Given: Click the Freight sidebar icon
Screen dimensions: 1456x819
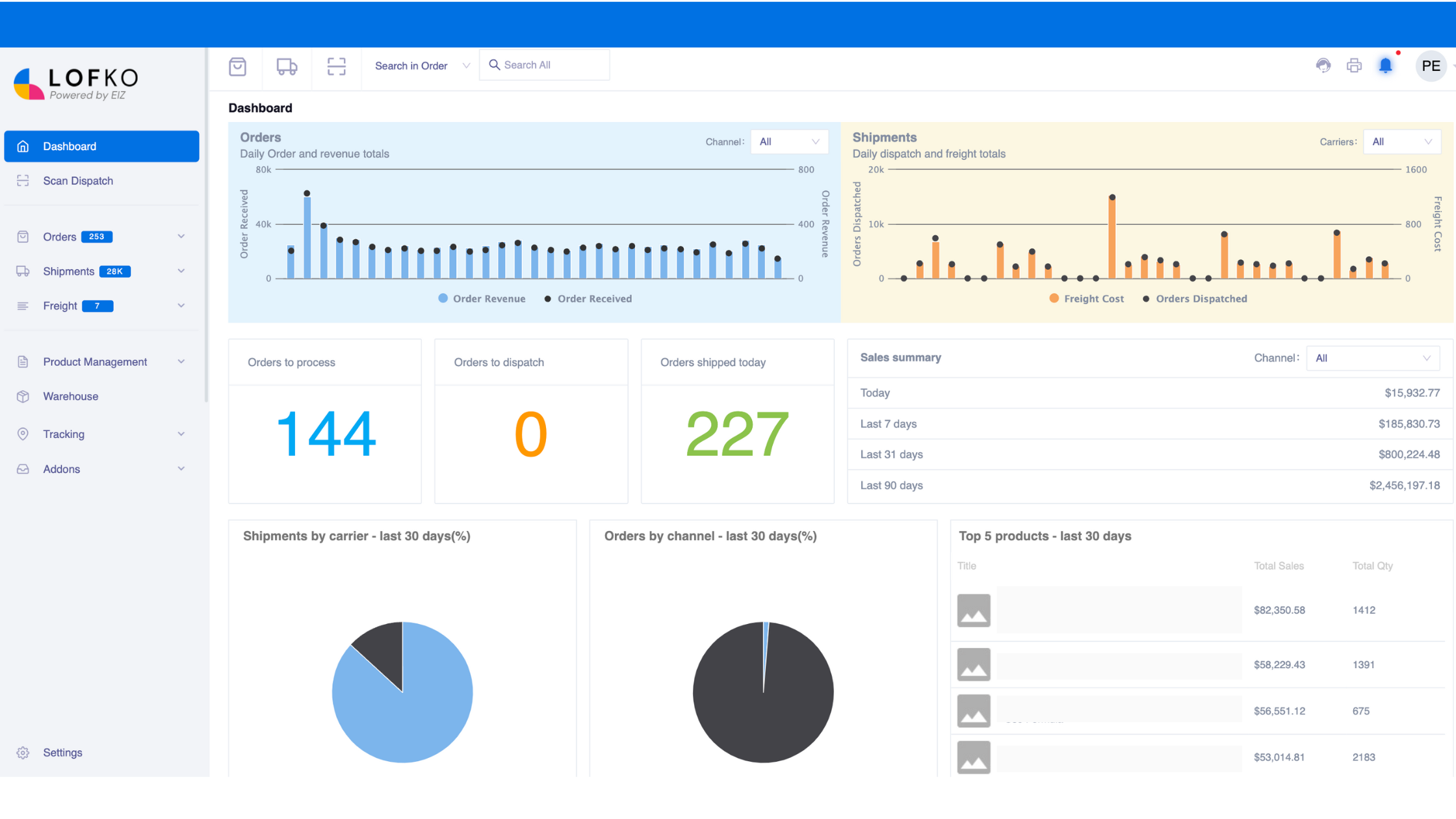Looking at the screenshot, I should 22,306.
